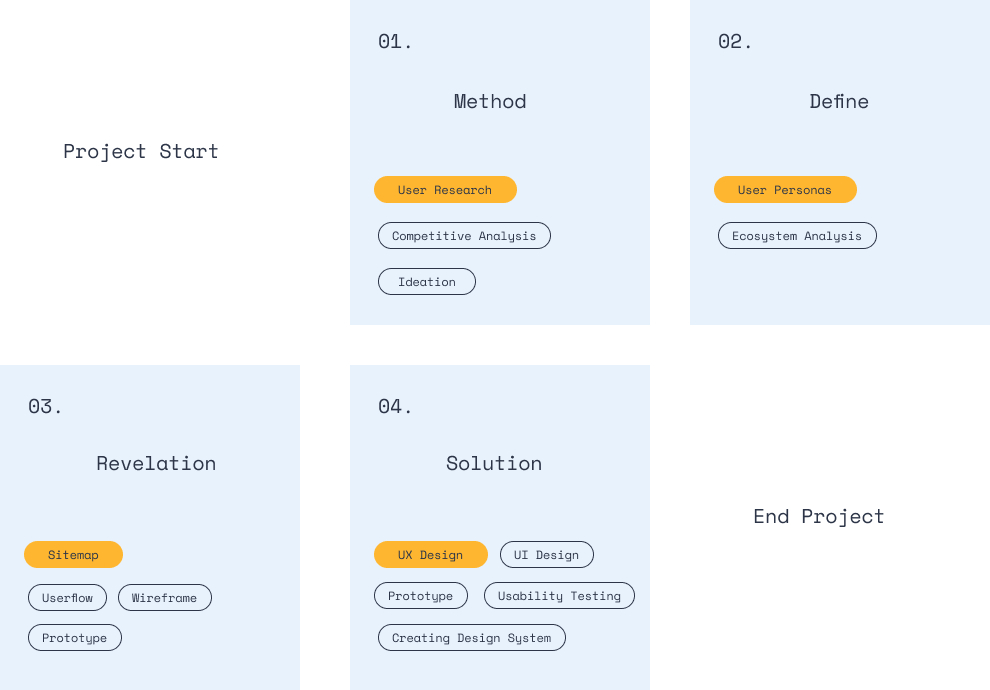The width and height of the screenshot is (990, 690).
Task: Click Prototype tag under Solution
Action: (x=421, y=596)
